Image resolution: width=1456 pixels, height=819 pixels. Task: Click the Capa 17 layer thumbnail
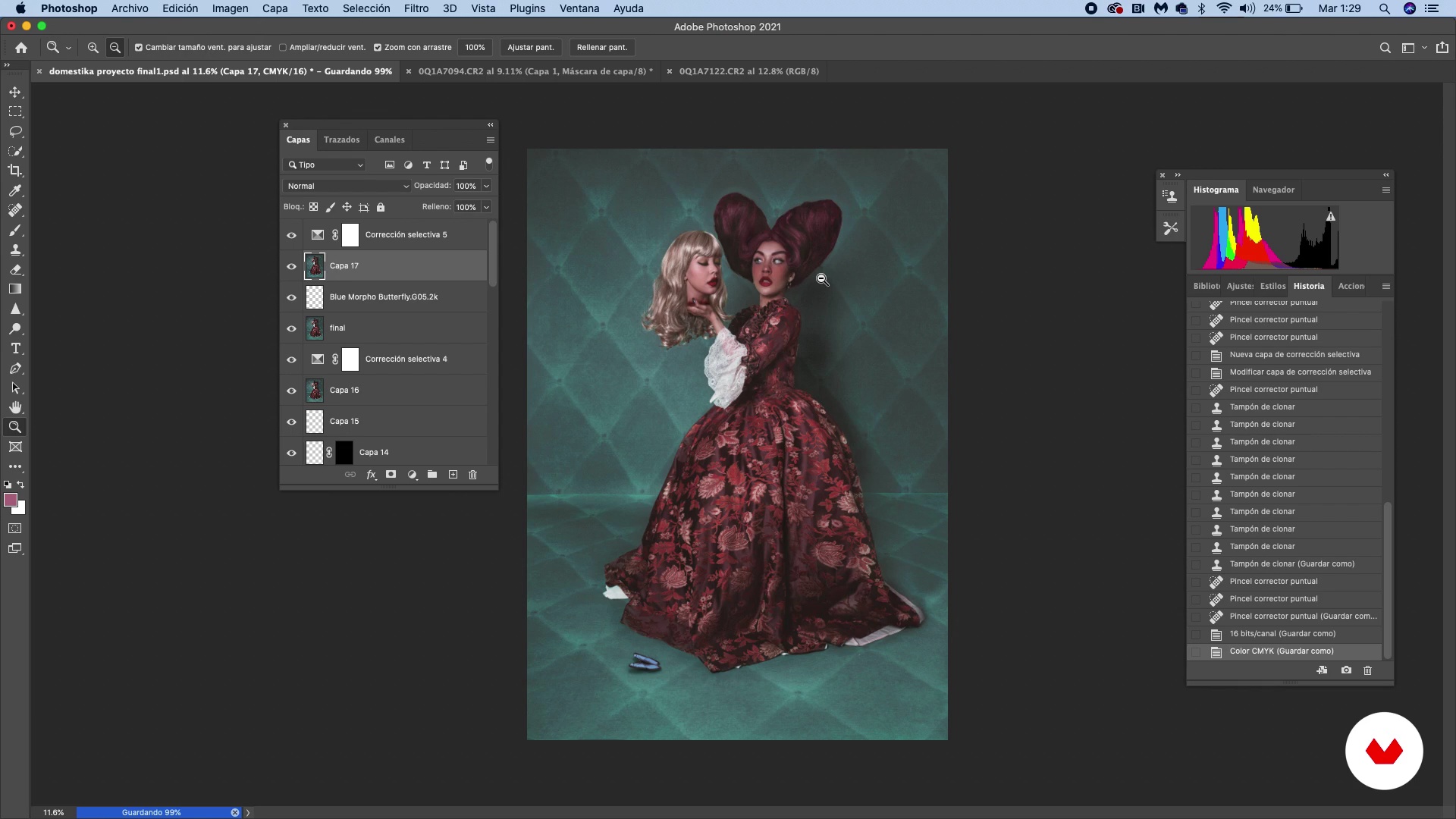(315, 266)
